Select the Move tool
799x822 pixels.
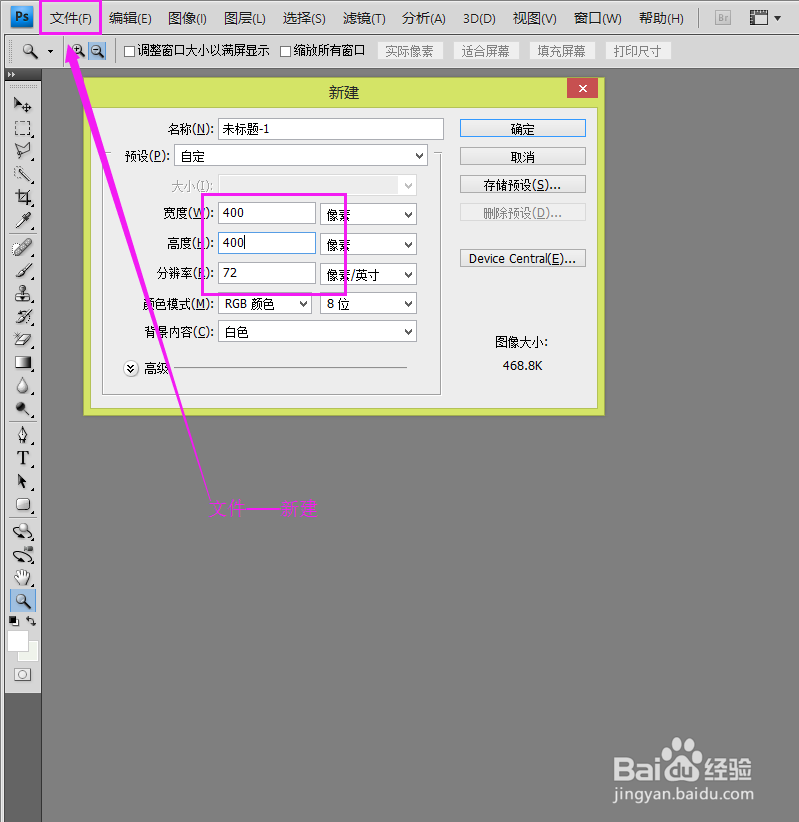23,105
